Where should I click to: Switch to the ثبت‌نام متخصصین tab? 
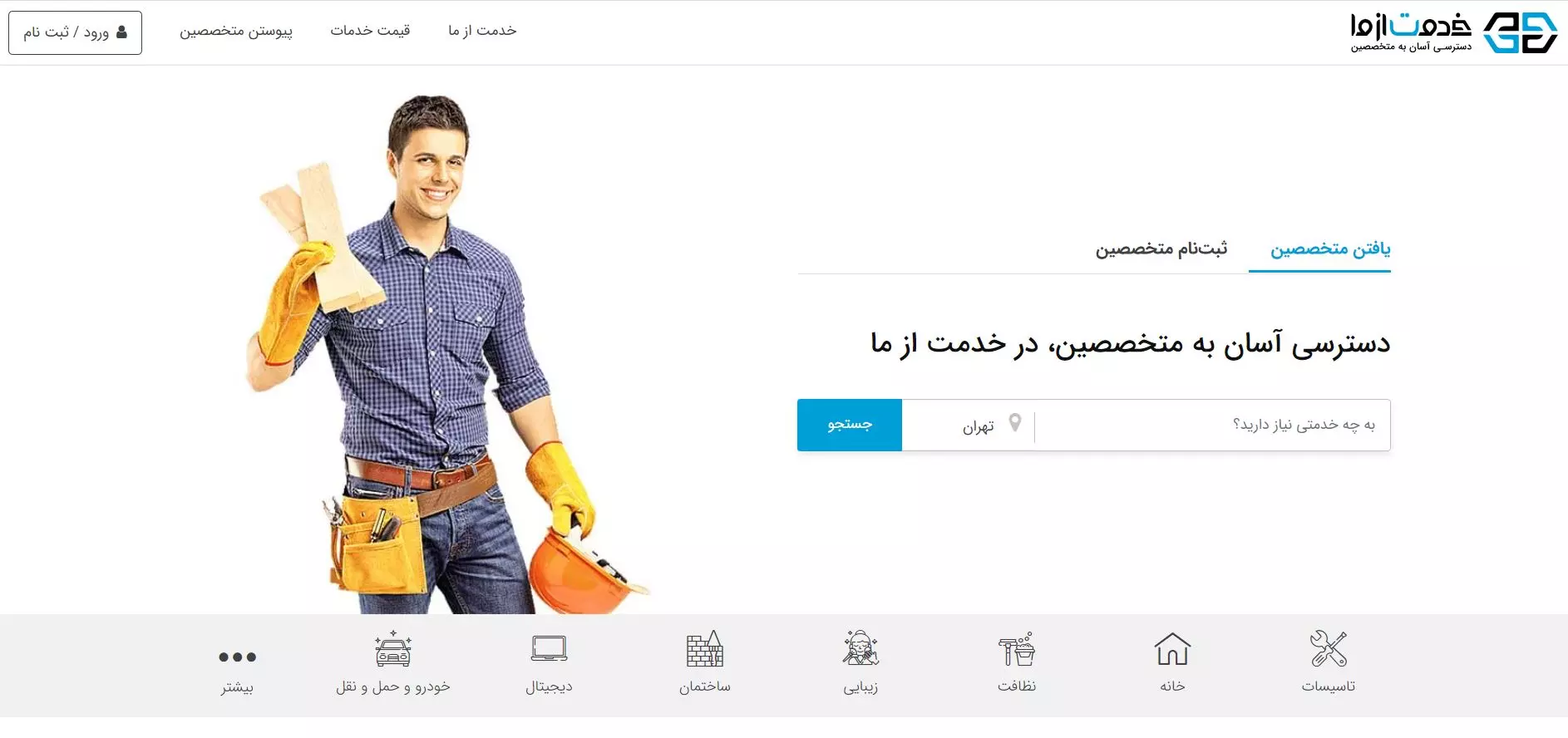point(1161,248)
